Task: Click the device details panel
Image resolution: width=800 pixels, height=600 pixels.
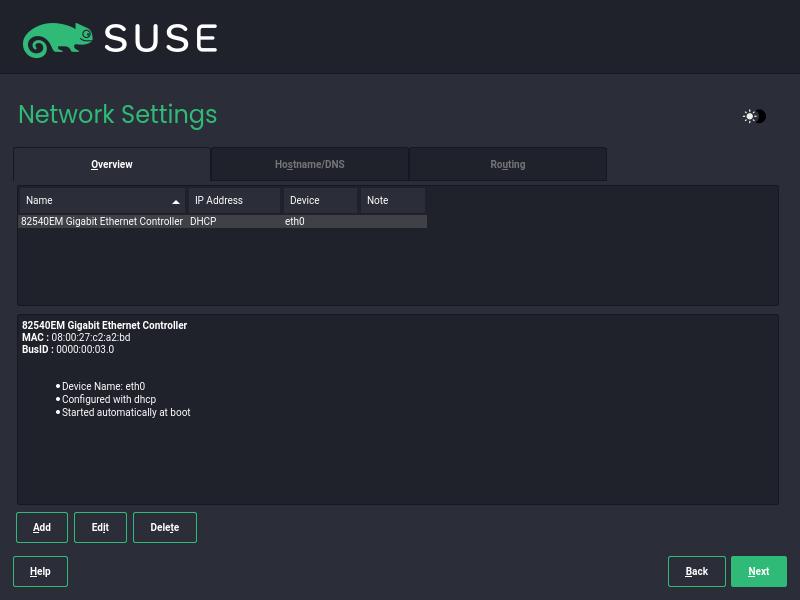Action: point(398,410)
